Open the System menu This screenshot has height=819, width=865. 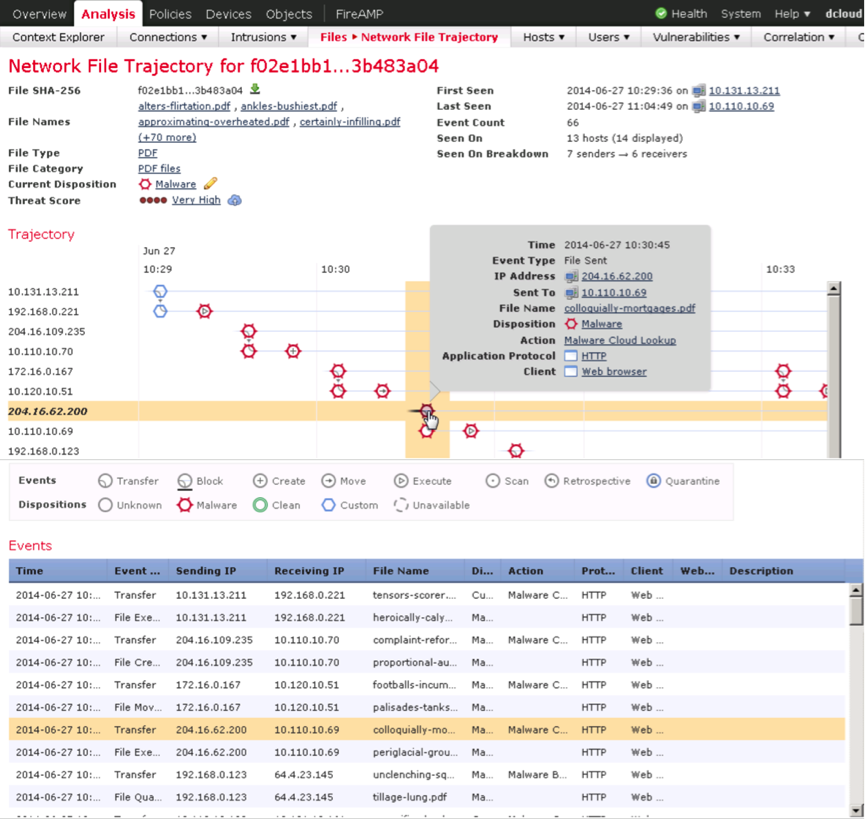coord(740,14)
